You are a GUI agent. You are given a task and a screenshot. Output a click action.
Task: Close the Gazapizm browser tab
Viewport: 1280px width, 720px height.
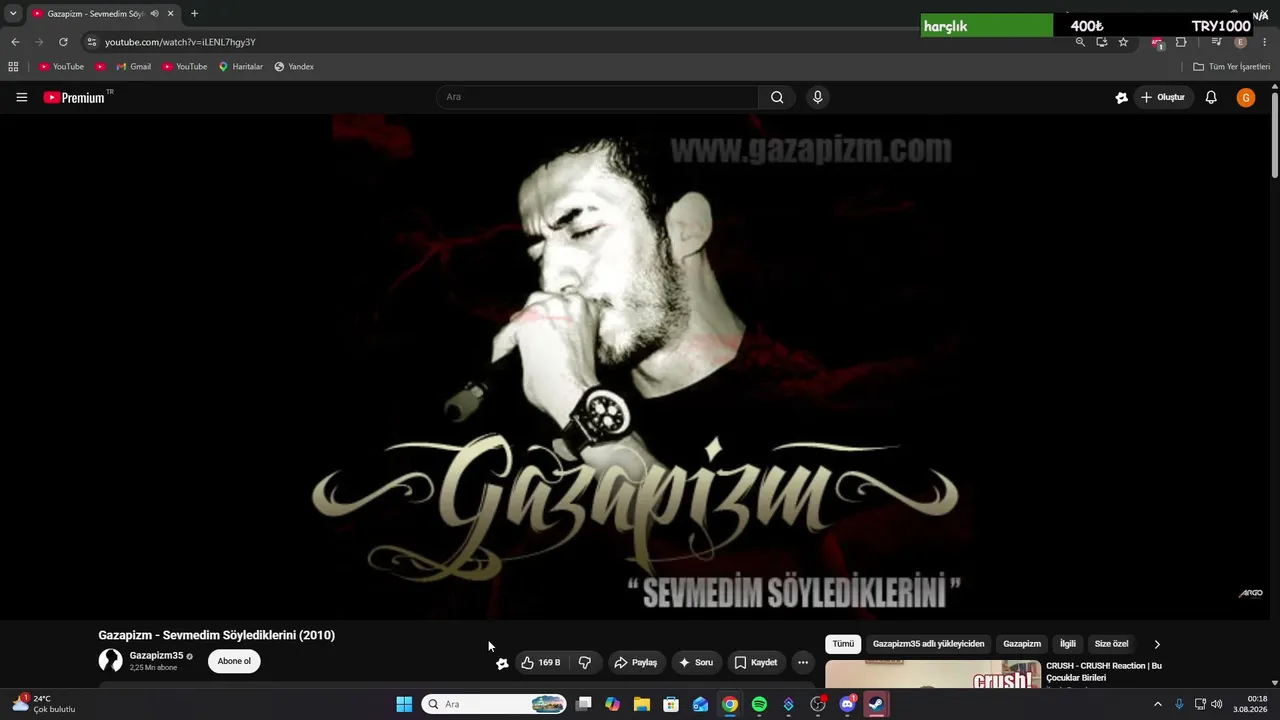170,14
